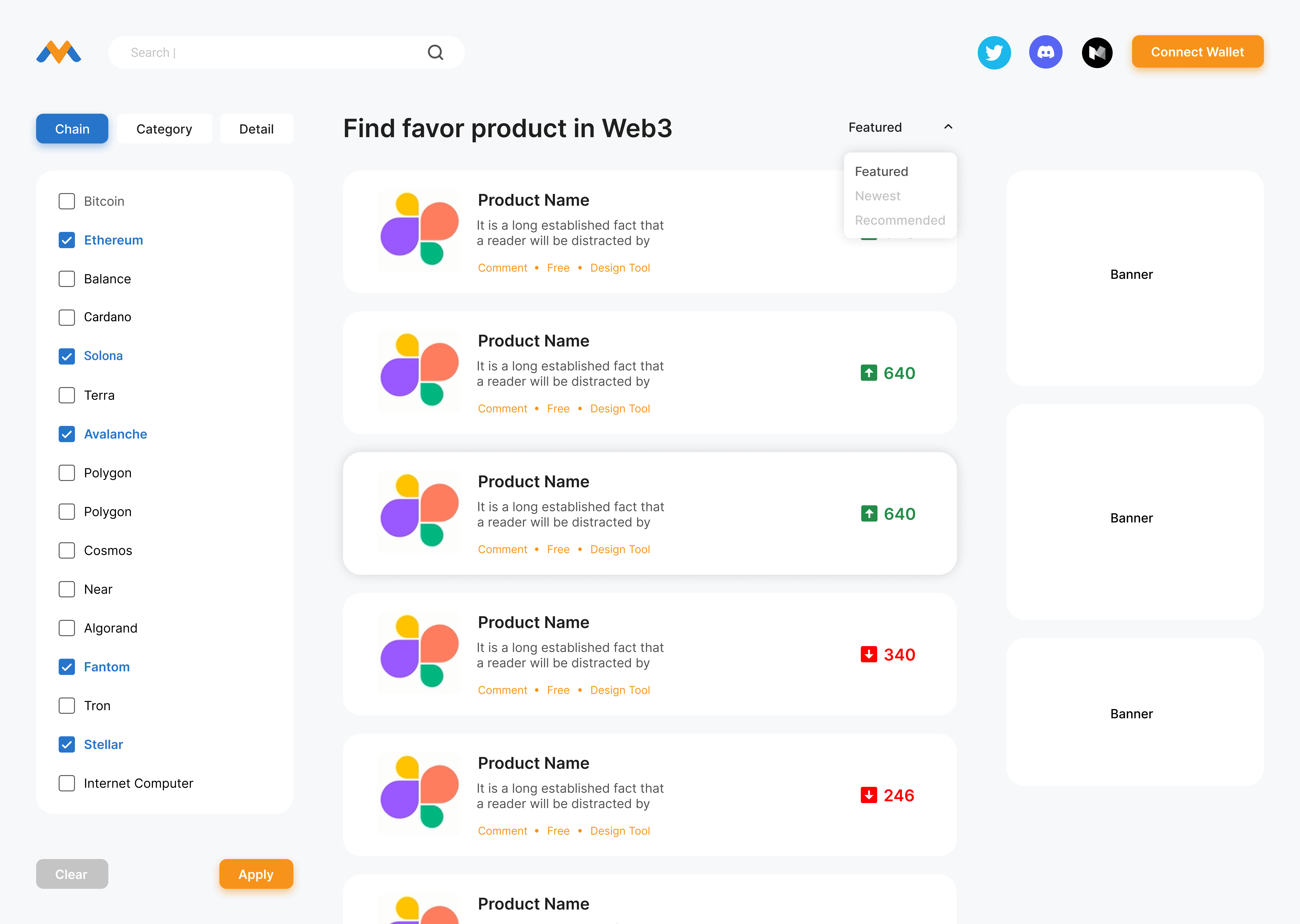
Task: Check the Internet Computer checkbox
Action: pos(67,783)
